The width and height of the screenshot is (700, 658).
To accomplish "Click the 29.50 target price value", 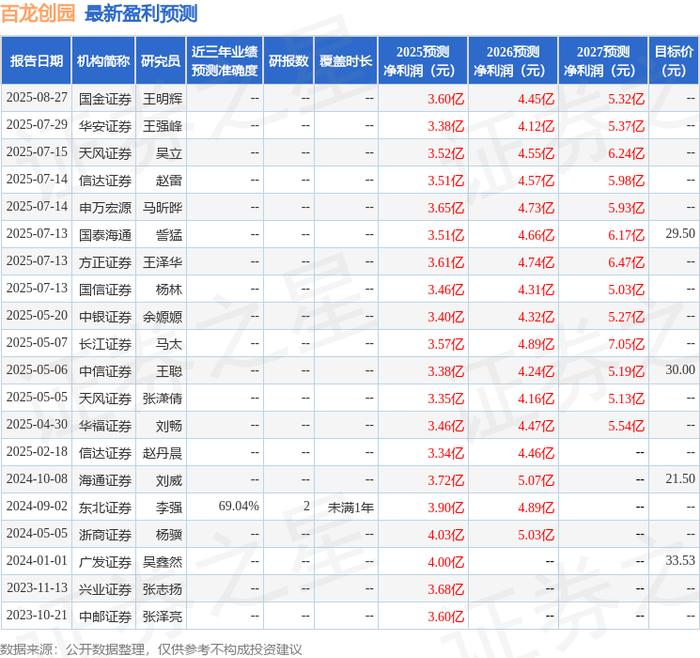I will point(680,233).
